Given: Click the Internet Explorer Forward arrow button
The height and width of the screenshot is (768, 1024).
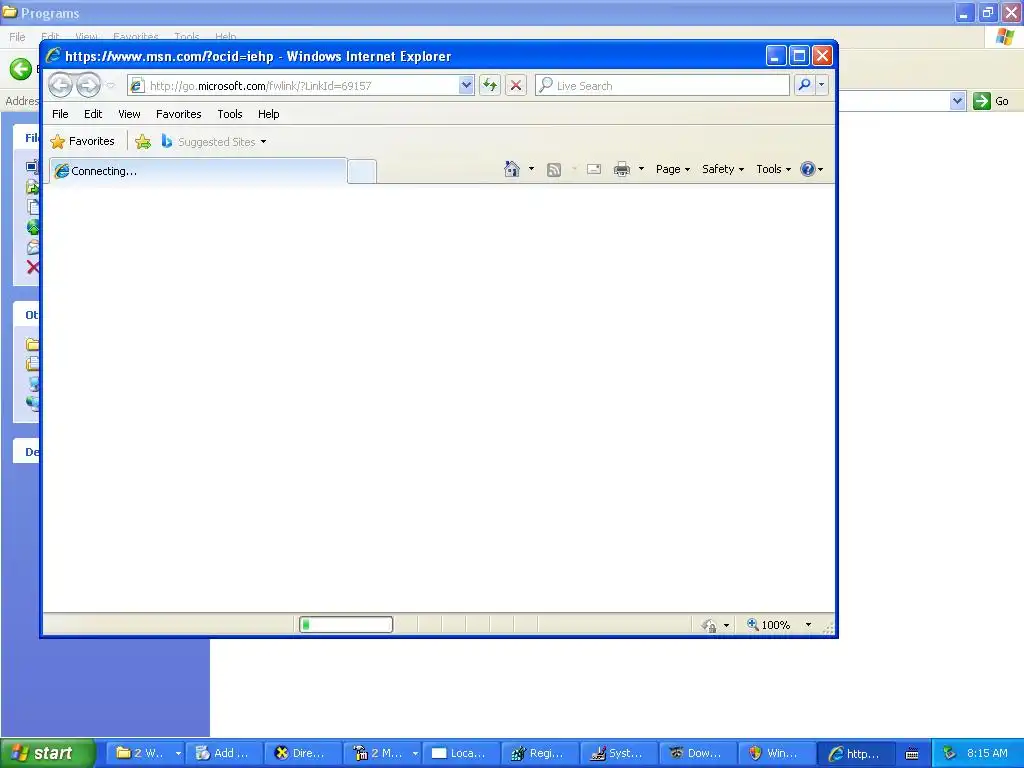Looking at the screenshot, I should [88, 85].
